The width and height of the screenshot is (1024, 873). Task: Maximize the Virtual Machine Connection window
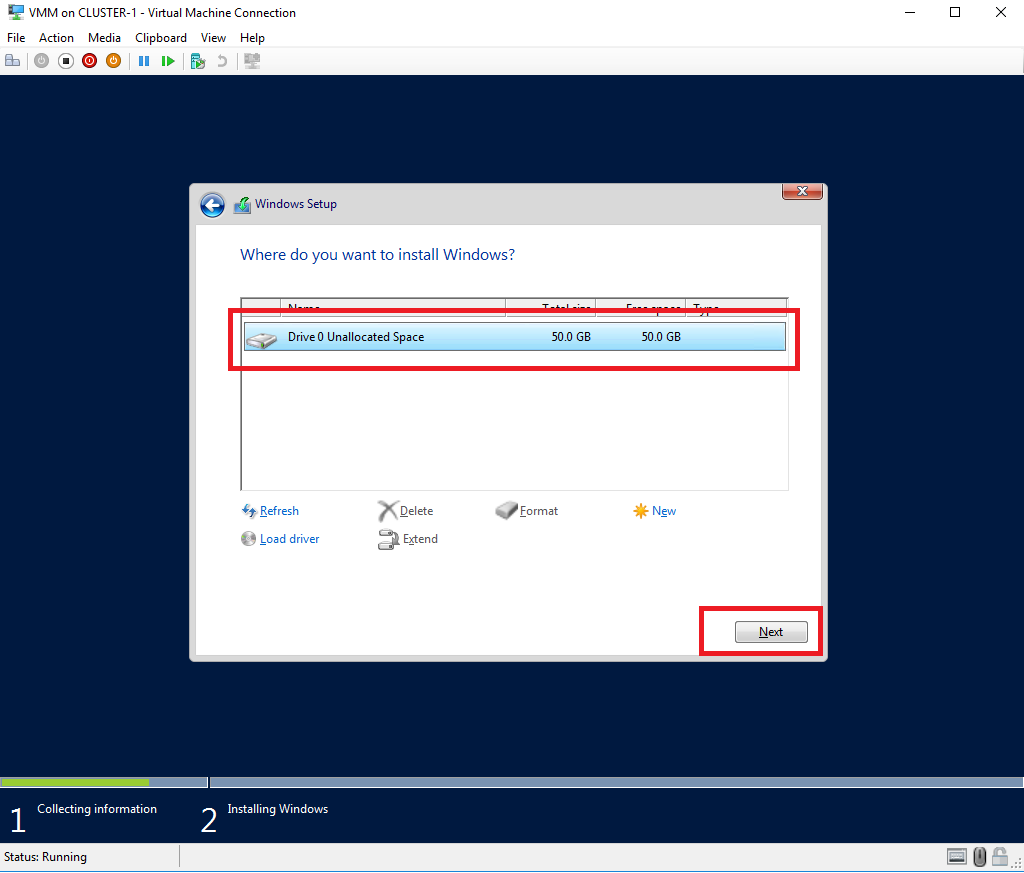tap(955, 12)
